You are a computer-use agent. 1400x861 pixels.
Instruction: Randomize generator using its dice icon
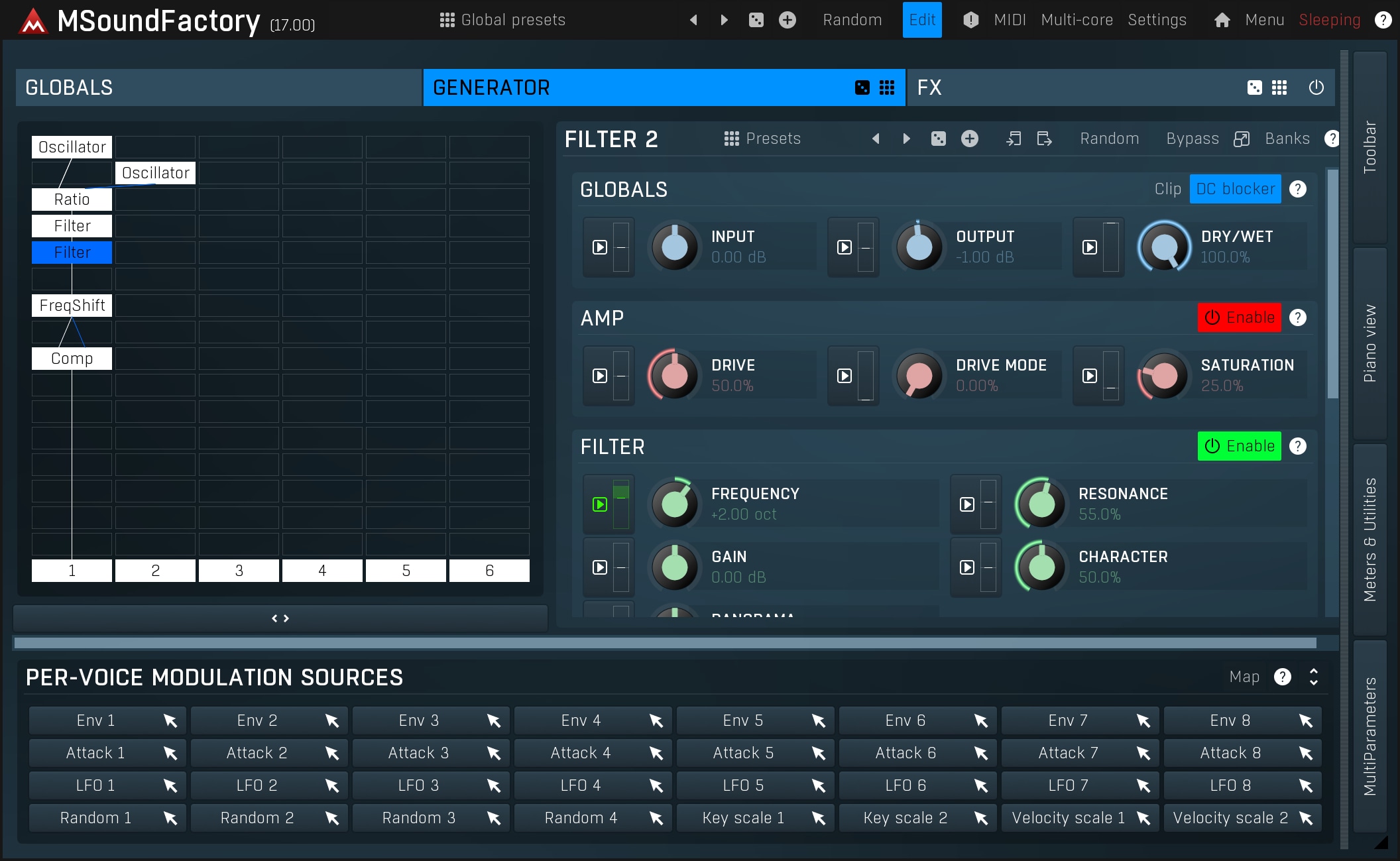coord(862,87)
